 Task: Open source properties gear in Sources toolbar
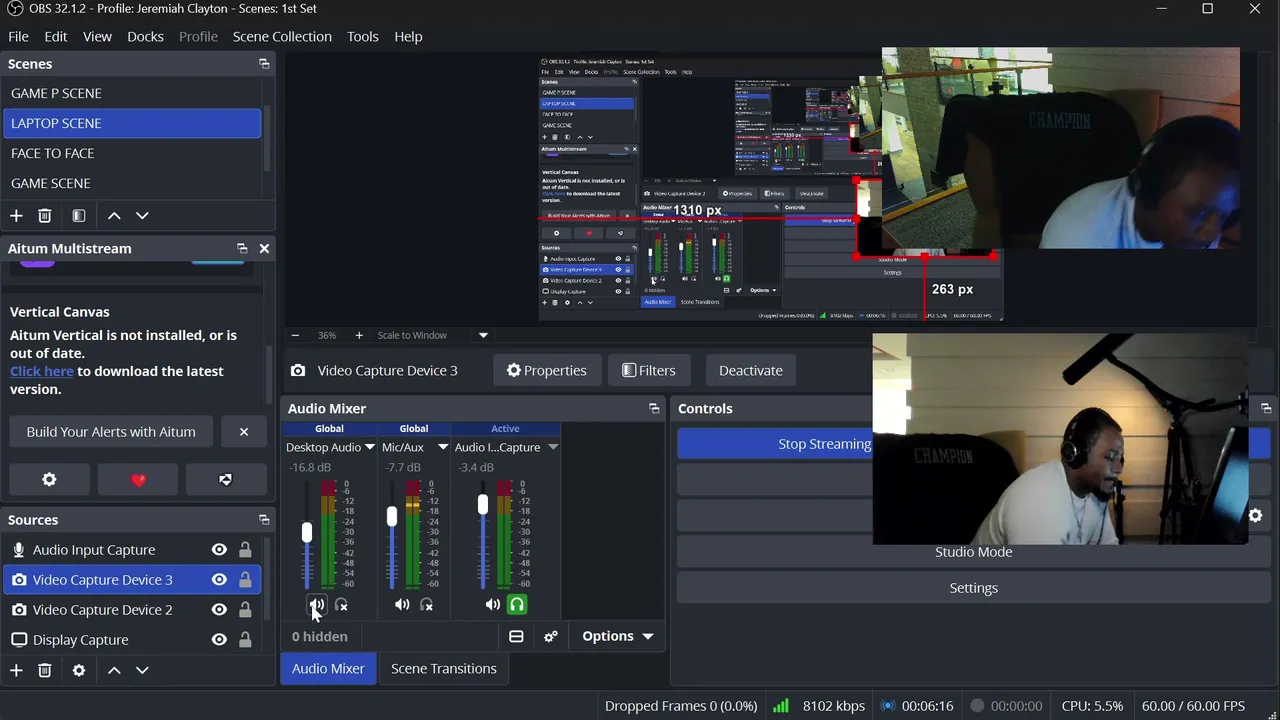tap(79, 670)
